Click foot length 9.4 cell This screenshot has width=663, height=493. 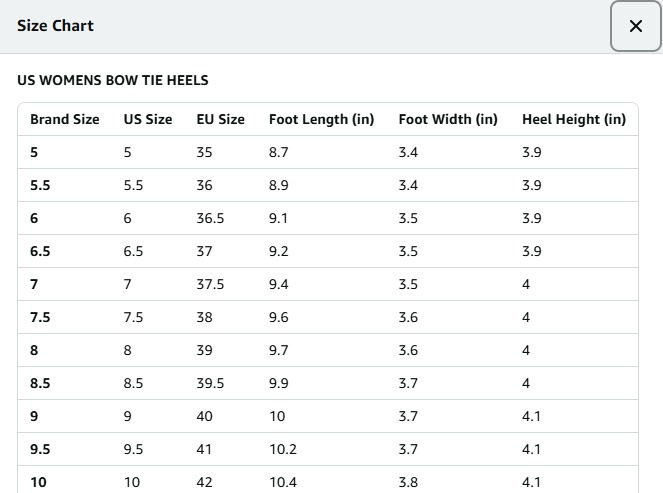(x=279, y=284)
